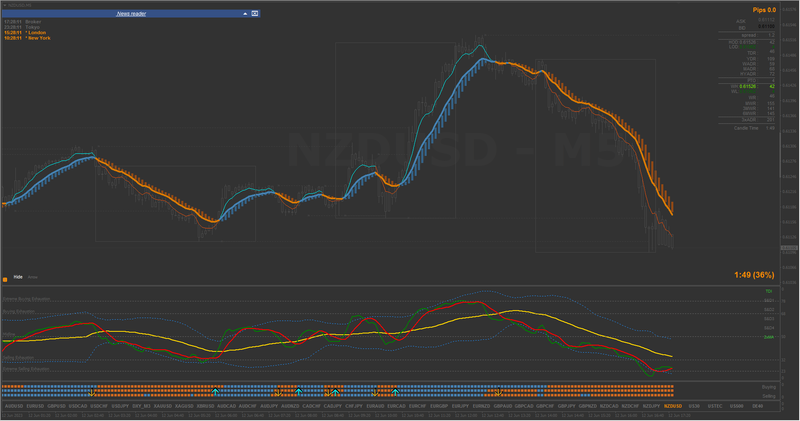Image resolution: width=800 pixels, height=421 pixels.
Task: Switch chart to USDCHF symbol
Action: 99,406
